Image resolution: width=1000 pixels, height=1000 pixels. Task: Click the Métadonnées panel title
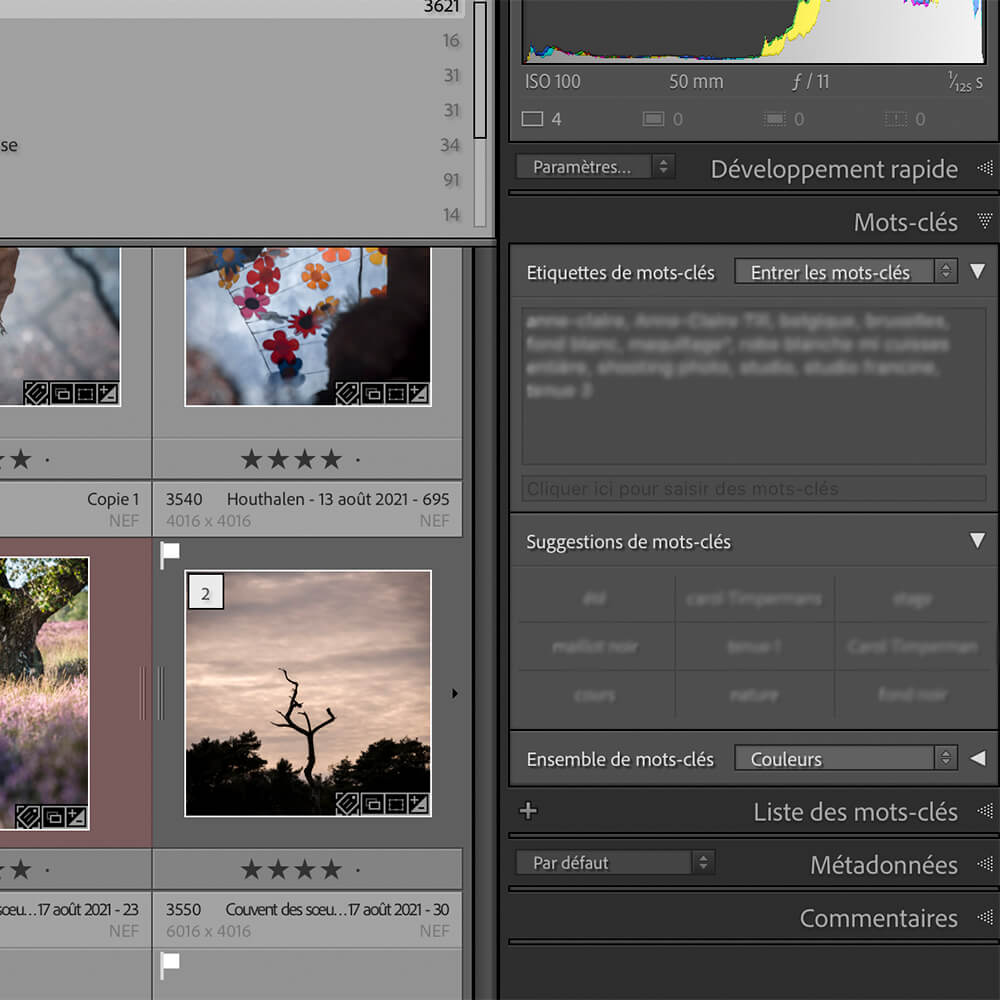pyautogui.click(x=884, y=865)
